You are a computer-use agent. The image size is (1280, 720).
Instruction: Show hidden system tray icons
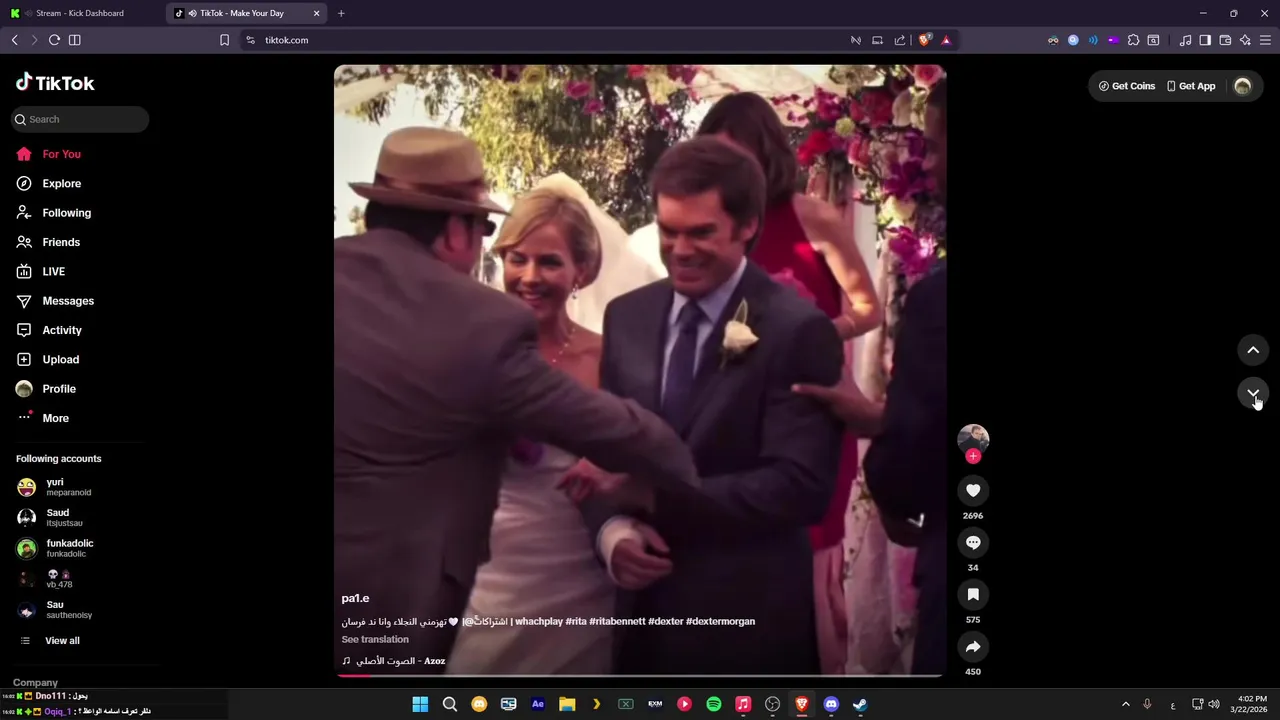(1125, 704)
